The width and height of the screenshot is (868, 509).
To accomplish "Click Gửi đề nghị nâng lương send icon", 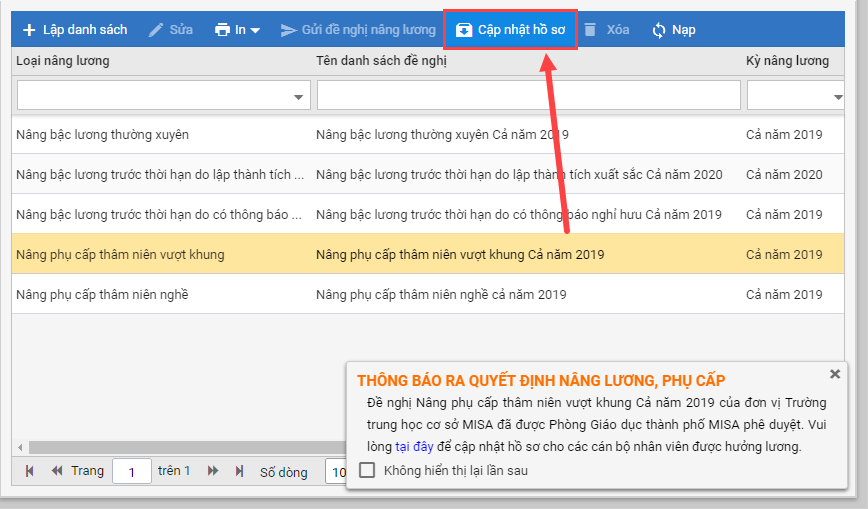I will pyautogui.click(x=289, y=30).
